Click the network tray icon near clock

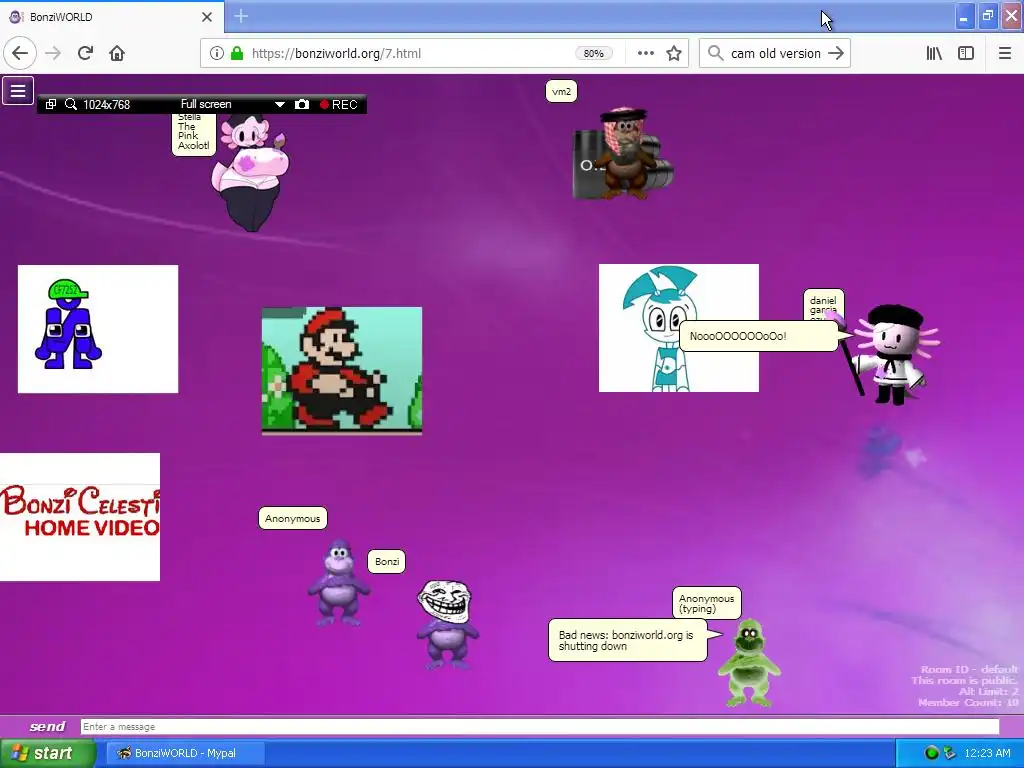950,753
